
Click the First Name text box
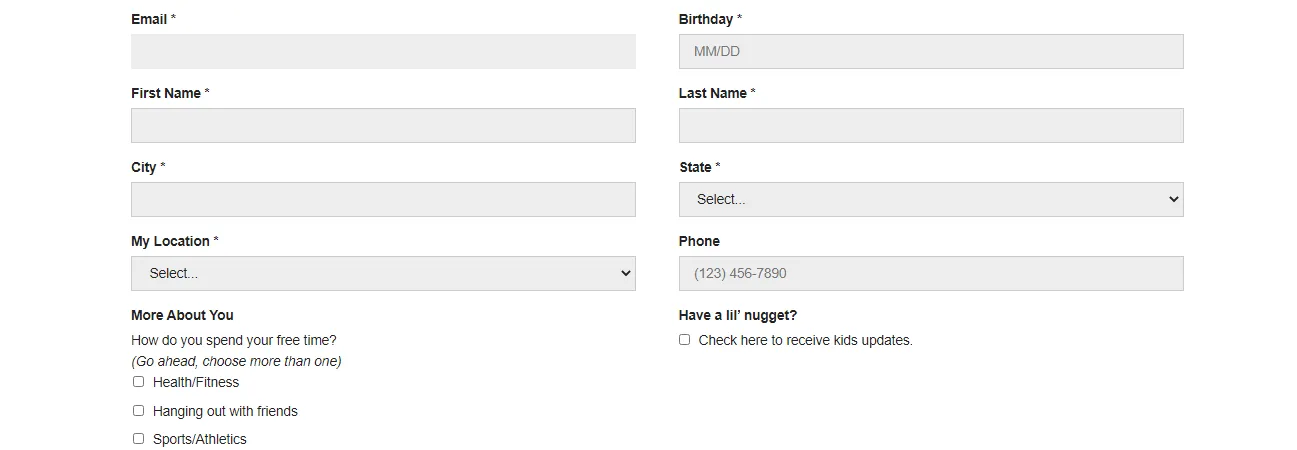383,126
